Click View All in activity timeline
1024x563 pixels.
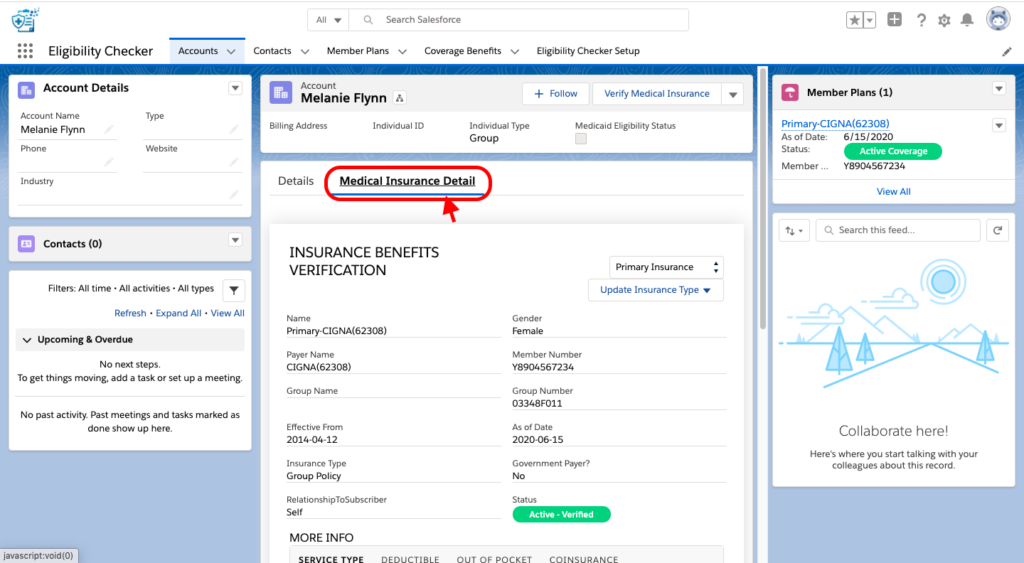[227, 314]
